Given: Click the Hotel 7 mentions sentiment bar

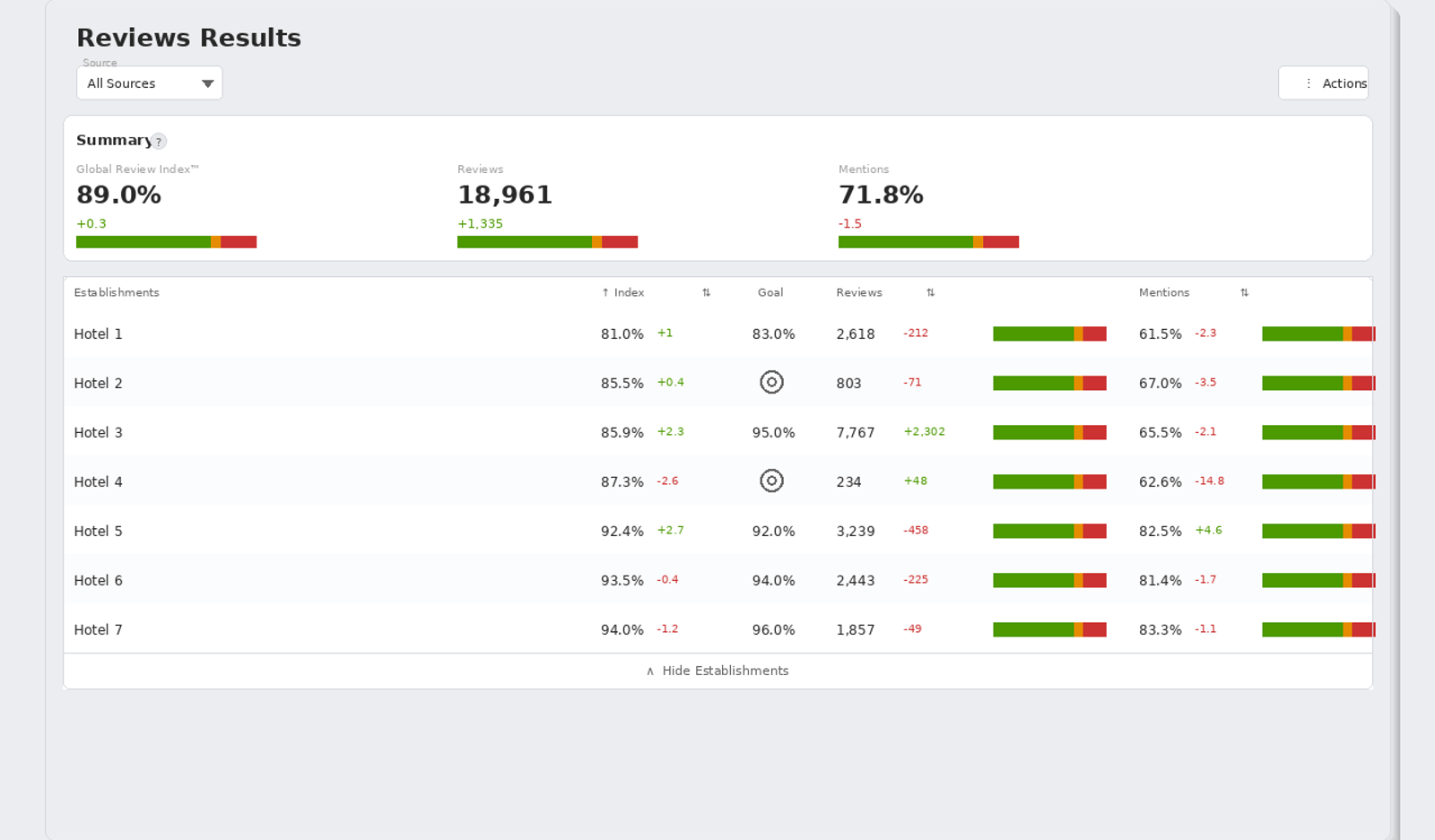Looking at the screenshot, I should [1318, 630].
